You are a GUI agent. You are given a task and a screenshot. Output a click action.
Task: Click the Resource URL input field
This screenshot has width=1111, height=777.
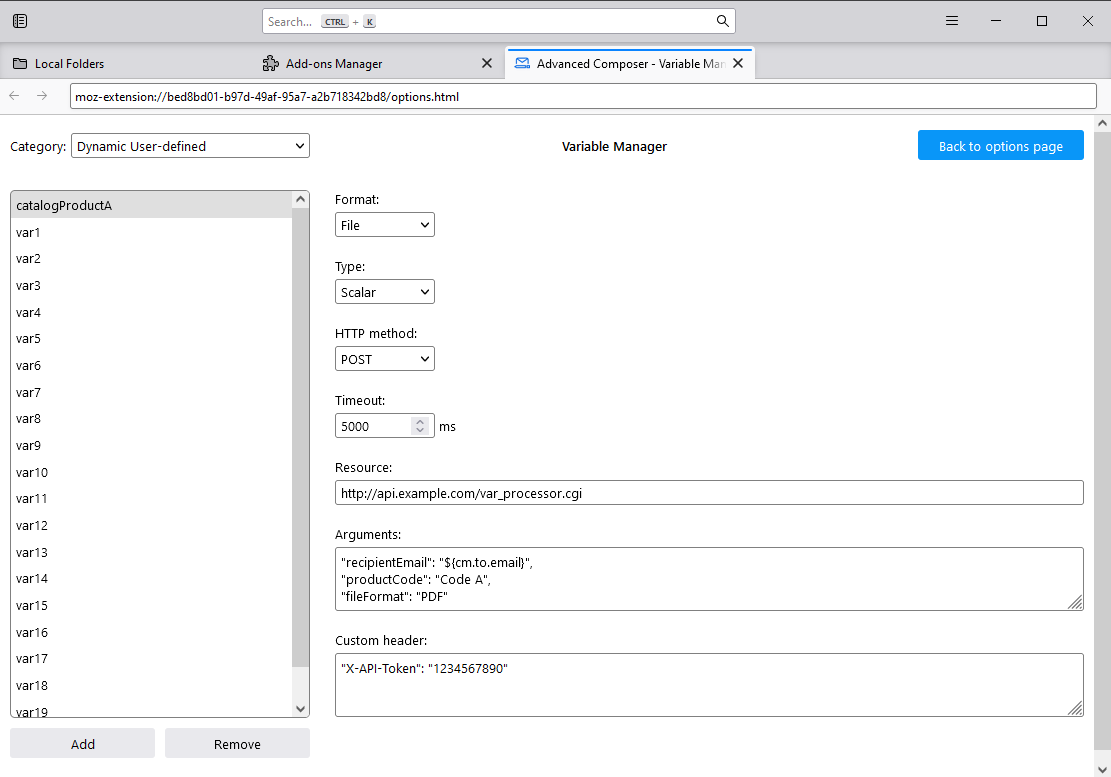point(709,493)
